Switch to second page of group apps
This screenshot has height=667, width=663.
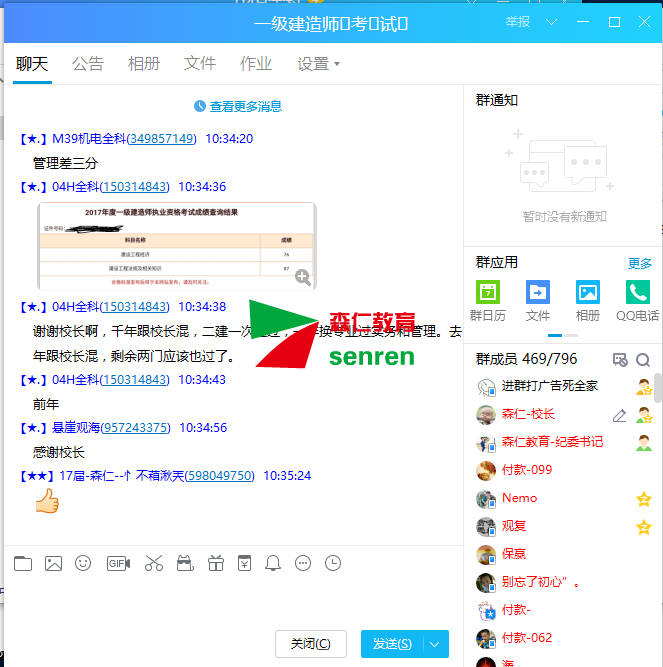point(571,336)
